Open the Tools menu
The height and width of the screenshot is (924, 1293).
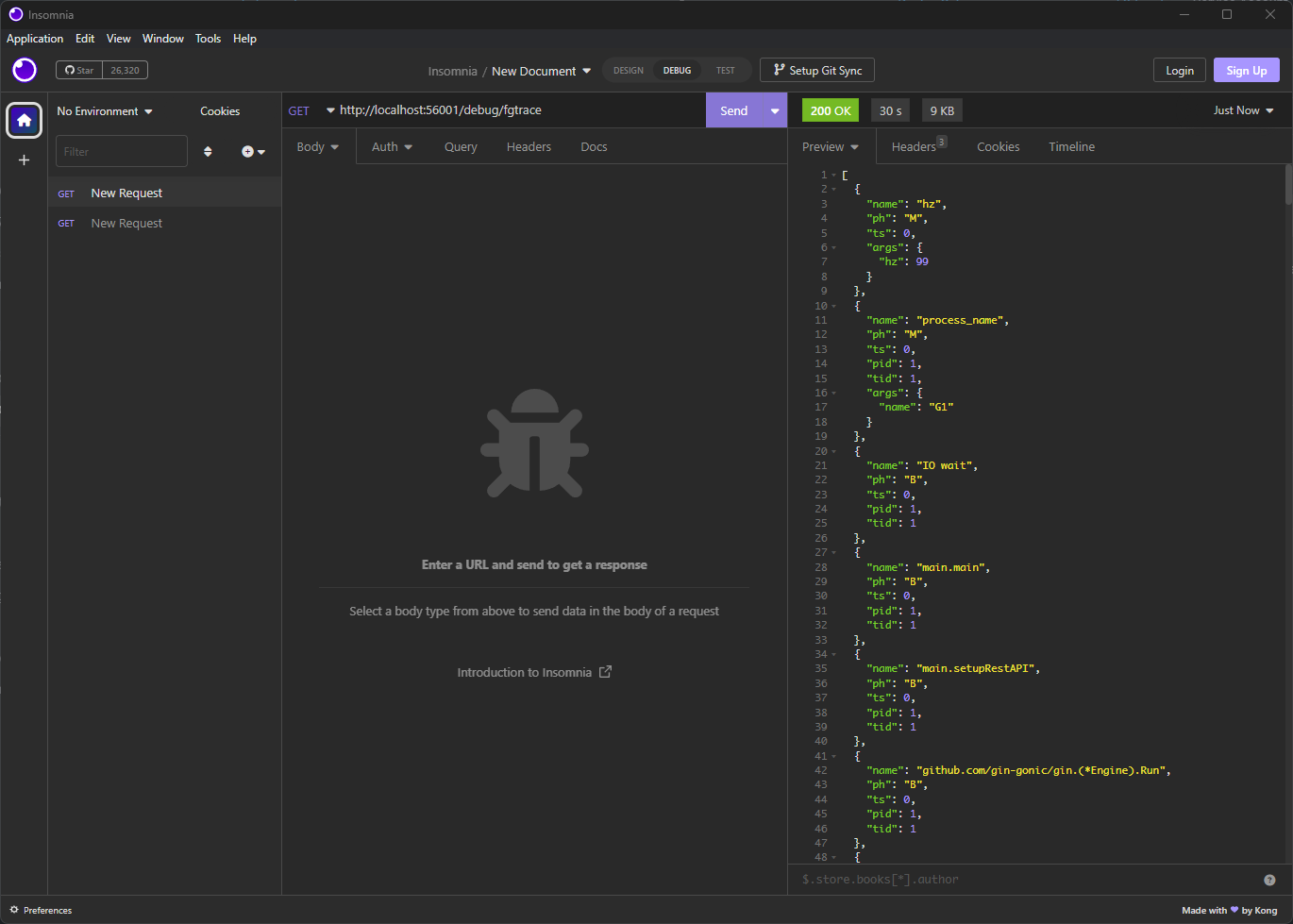tap(208, 39)
